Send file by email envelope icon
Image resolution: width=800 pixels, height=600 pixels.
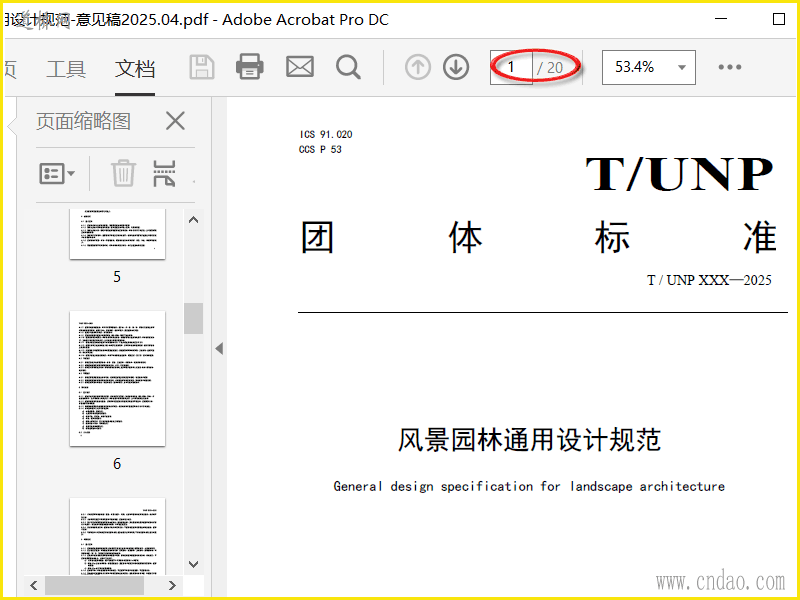[300, 67]
